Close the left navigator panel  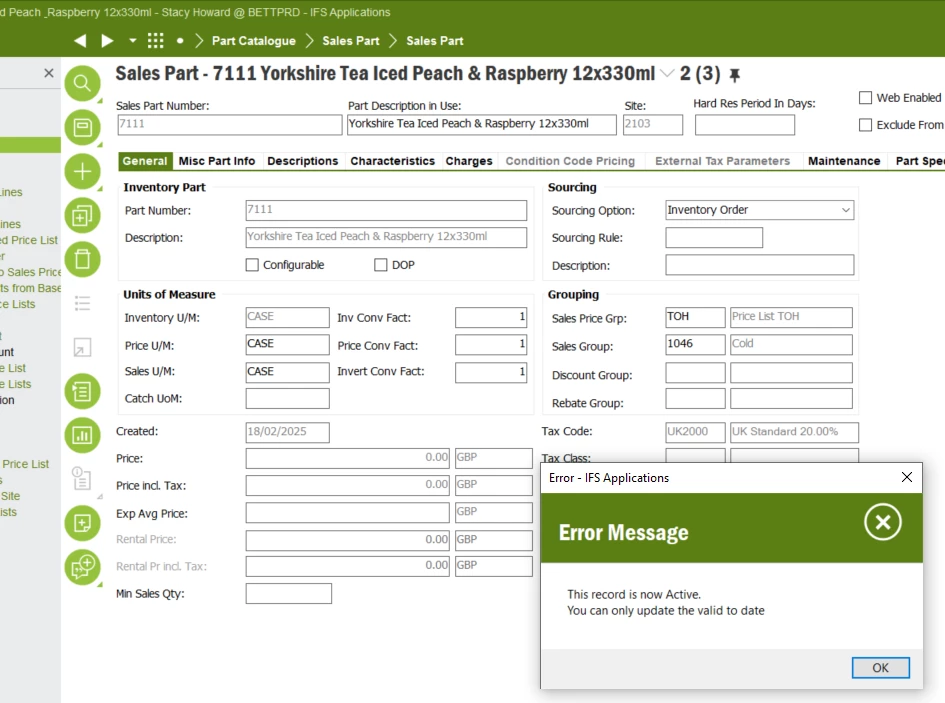(x=49, y=73)
